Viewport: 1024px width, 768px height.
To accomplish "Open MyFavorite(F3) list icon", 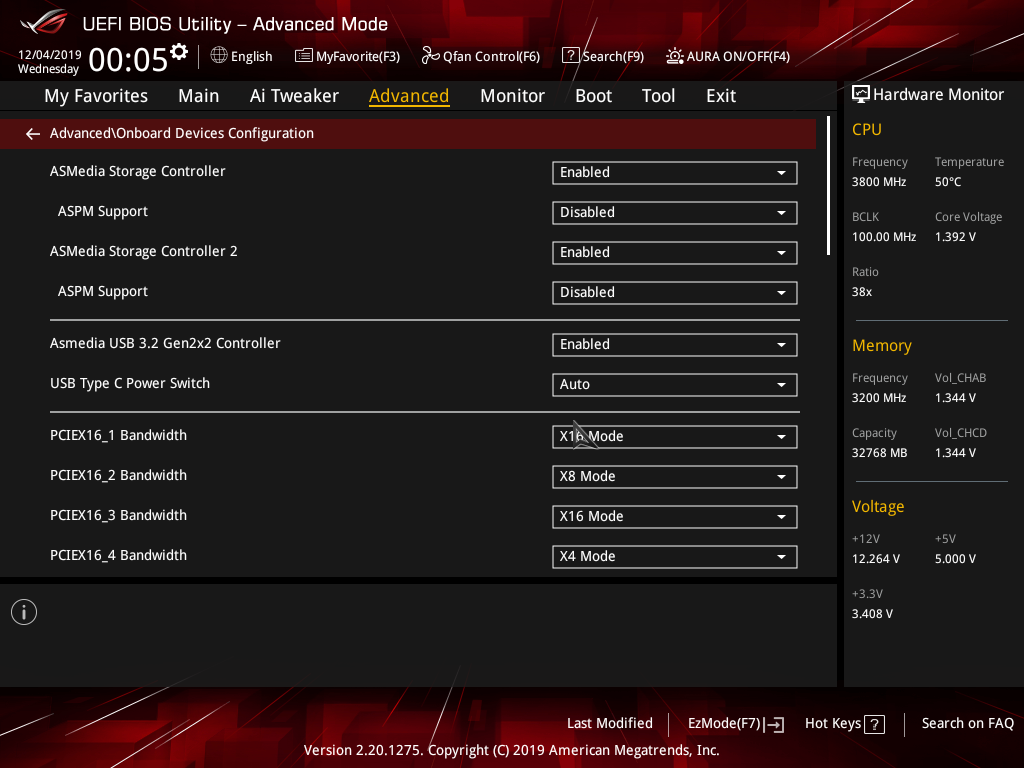I will (x=303, y=56).
